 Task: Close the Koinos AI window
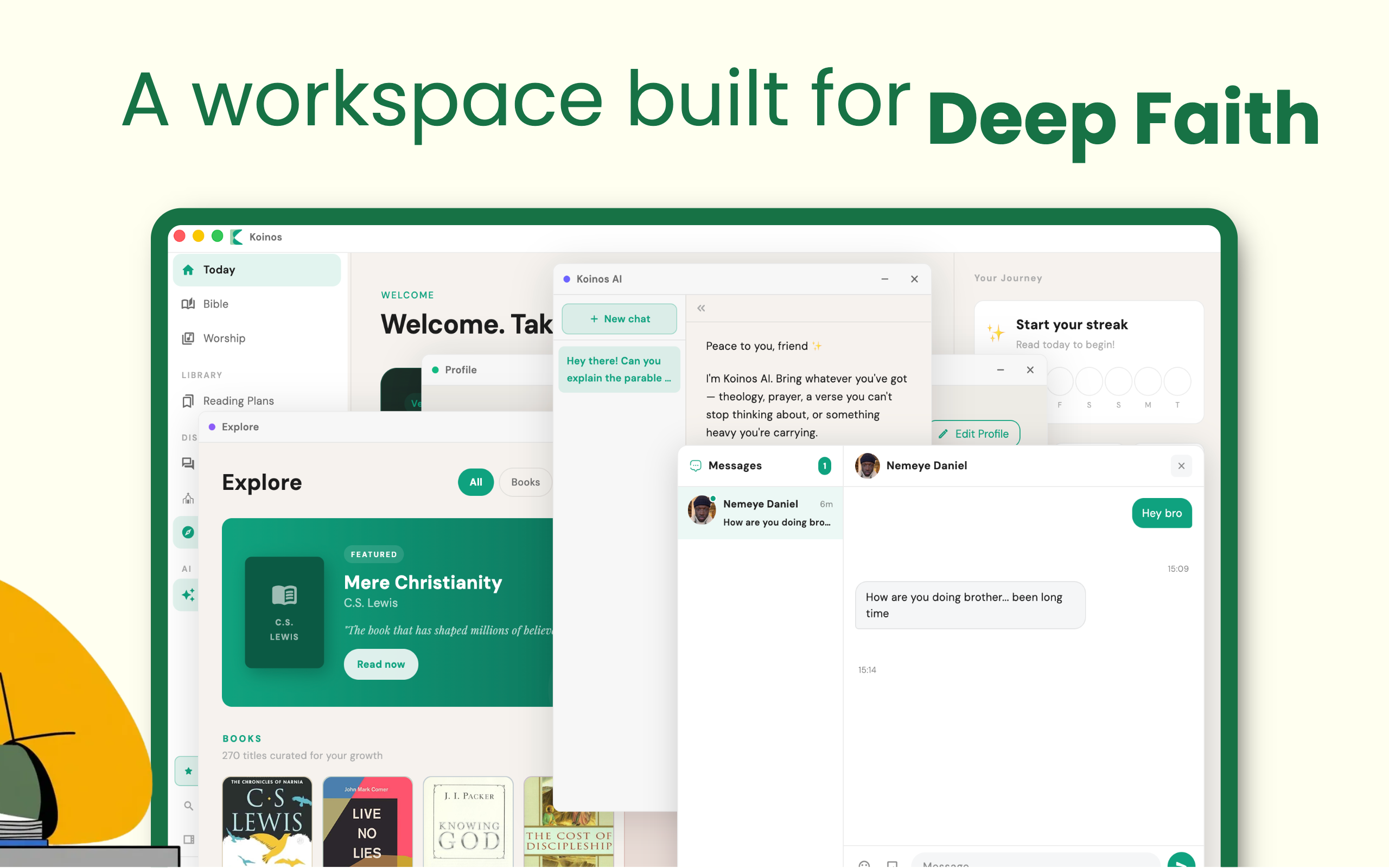click(x=914, y=279)
